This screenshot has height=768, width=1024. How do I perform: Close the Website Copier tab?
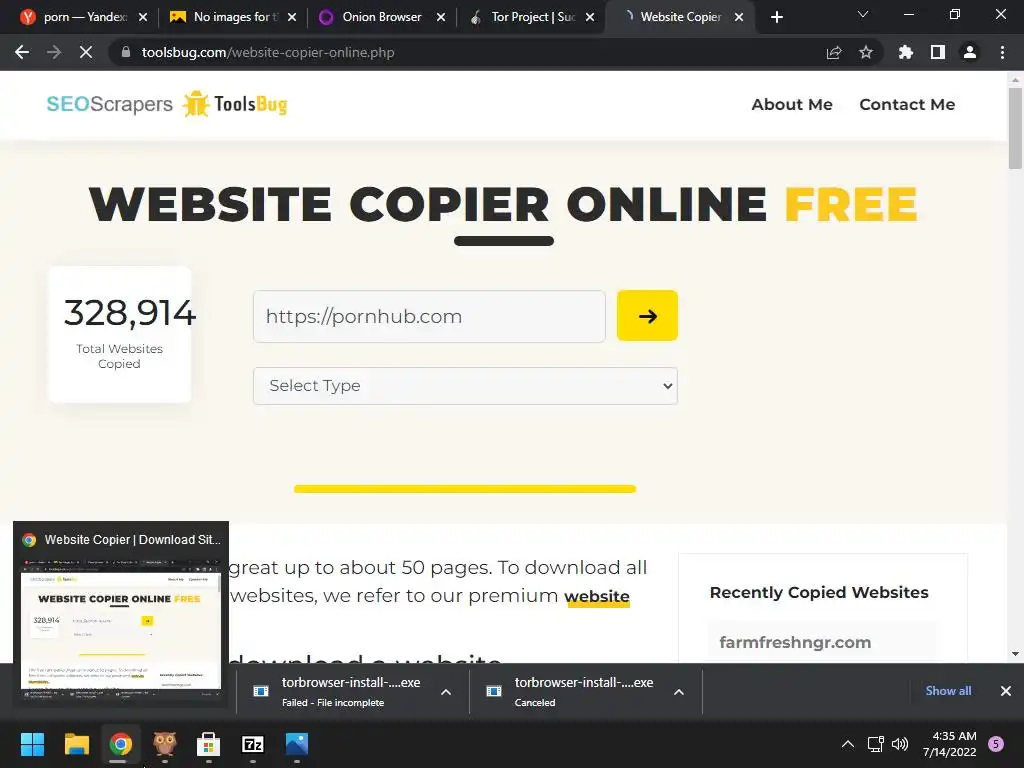click(739, 17)
